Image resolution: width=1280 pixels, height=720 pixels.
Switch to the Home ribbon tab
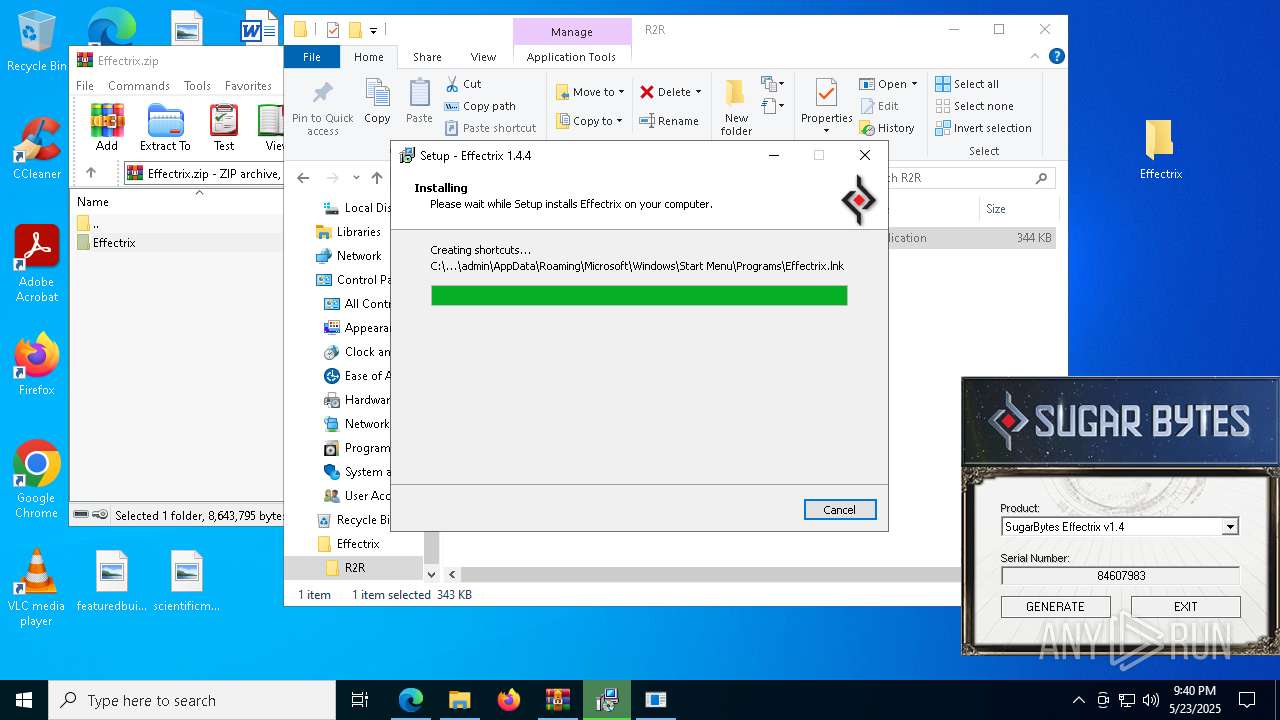pos(368,57)
